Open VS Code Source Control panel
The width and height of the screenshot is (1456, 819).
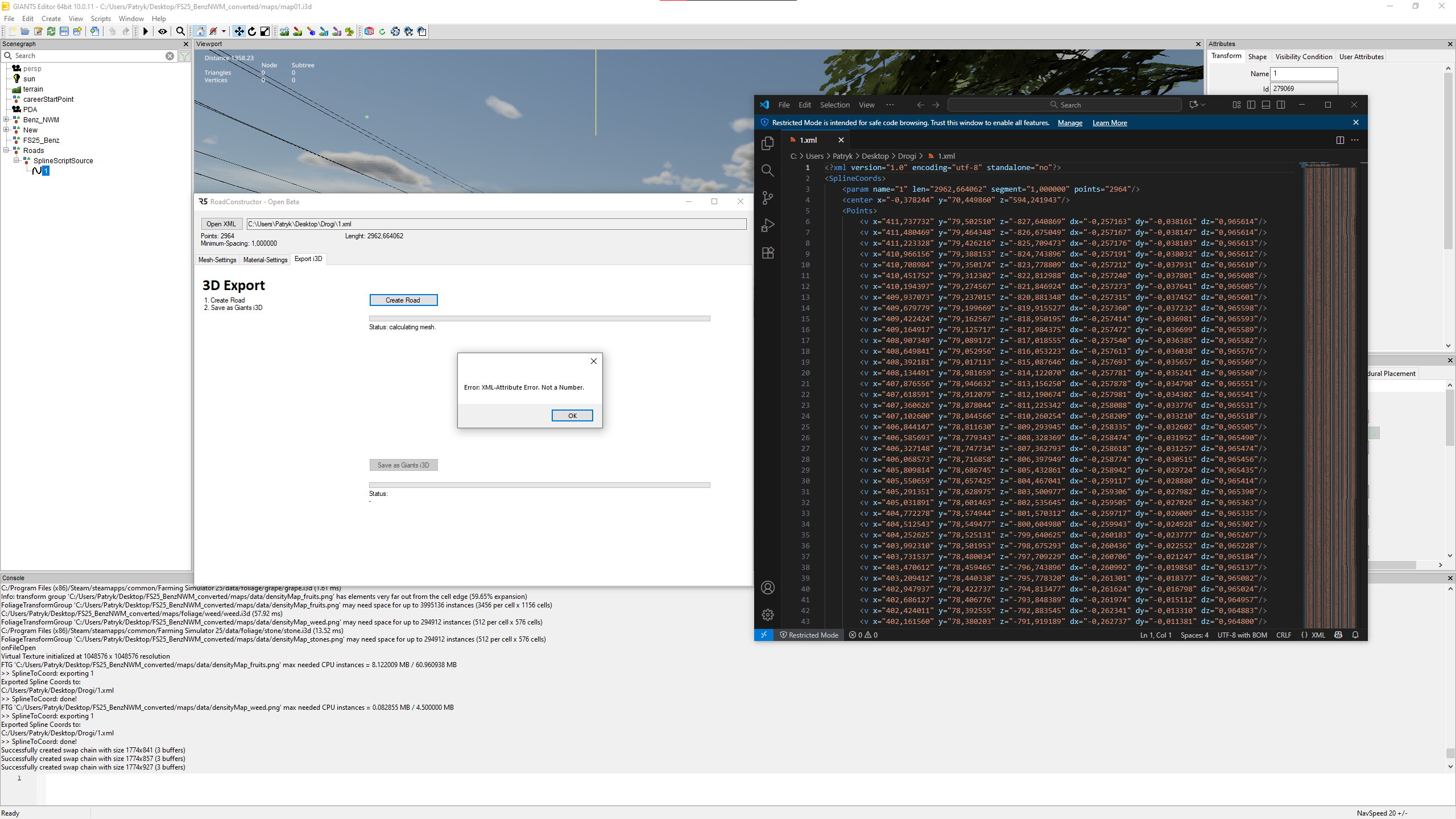768,198
